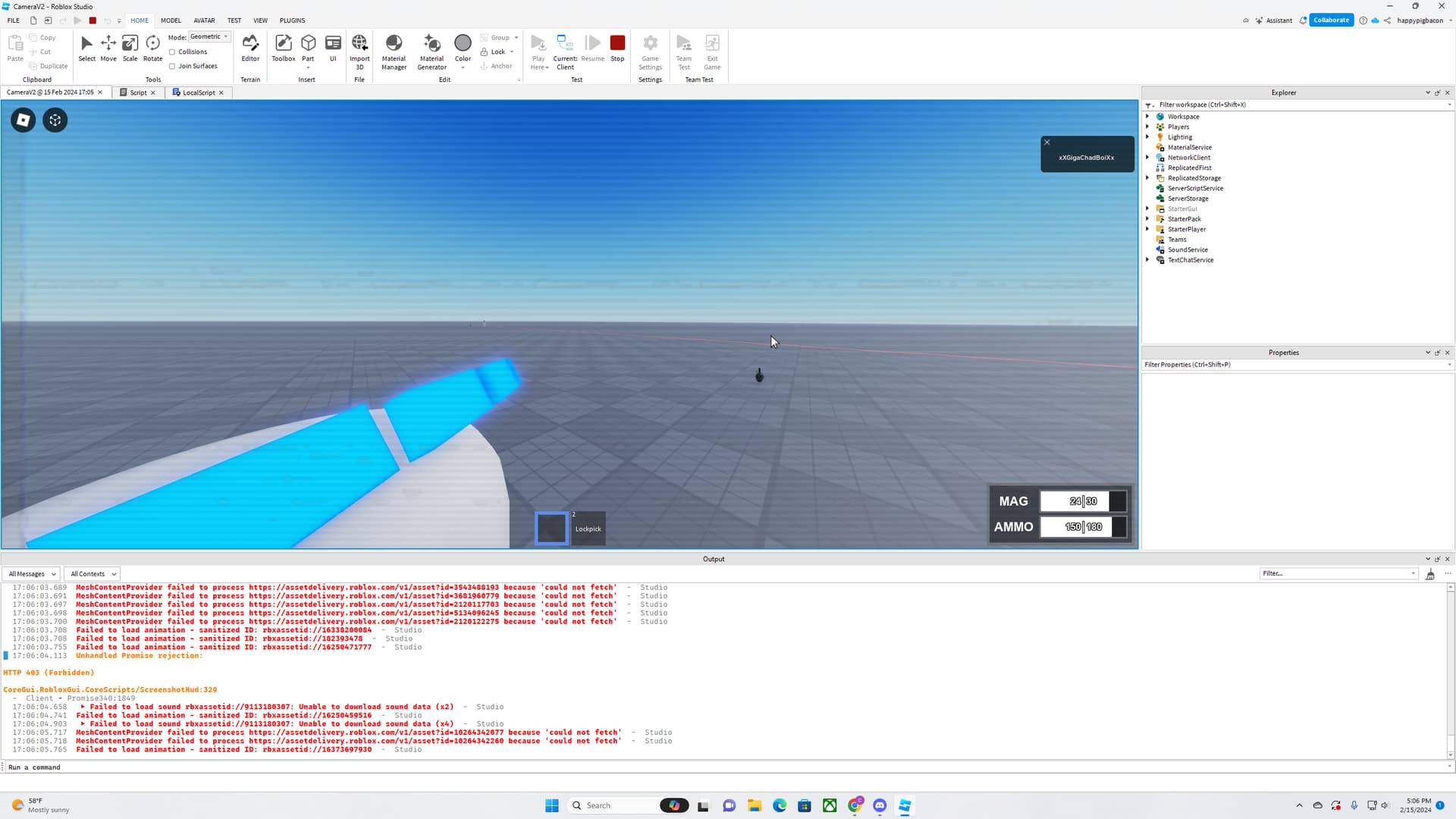
Task: Open Game Settings
Action: [x=650, y=51]
